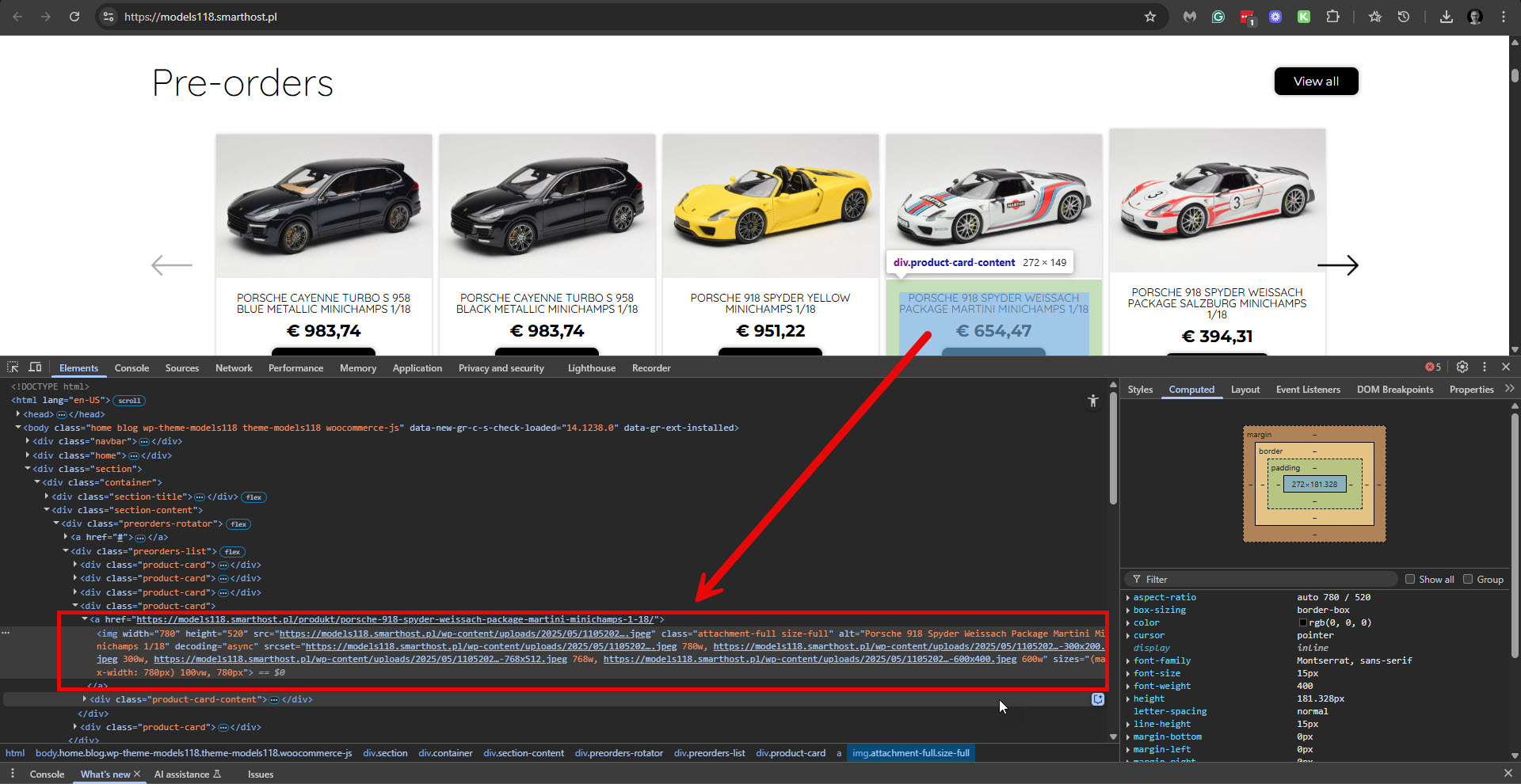The width and height of the screenshot is (1521, 784).
Task: Open Porsche 918 Spyder Yellow product title
Action: [770, 303]
